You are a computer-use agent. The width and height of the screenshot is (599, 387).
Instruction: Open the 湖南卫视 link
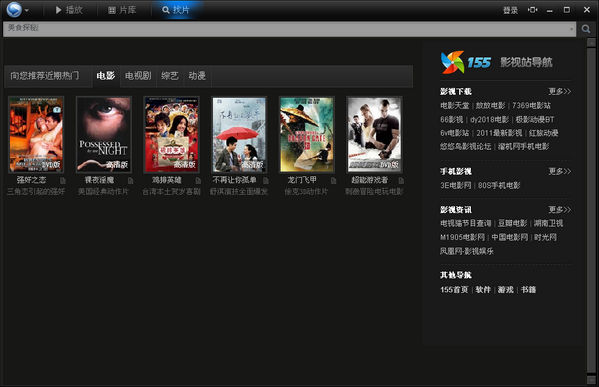[x=549, y=223]
